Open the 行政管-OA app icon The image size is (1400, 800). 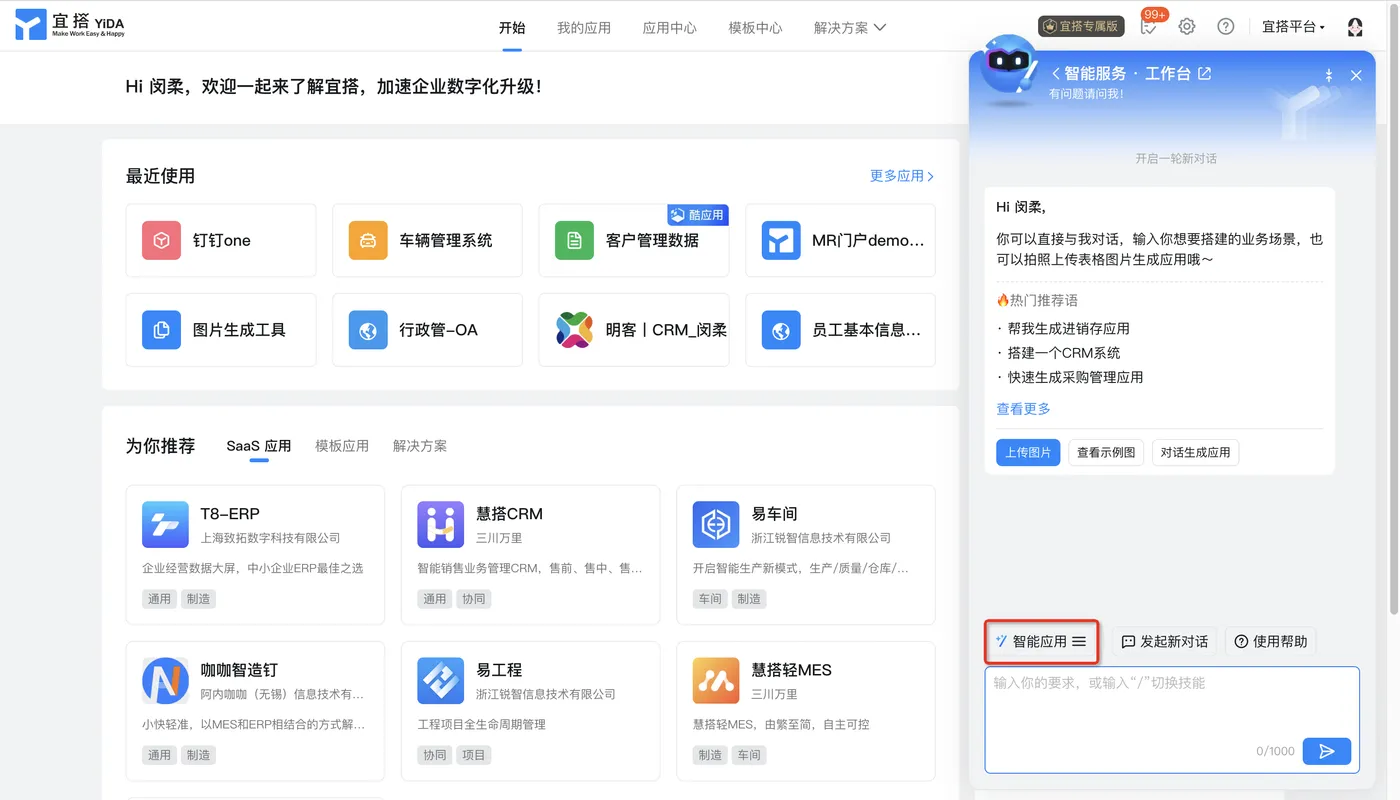(x=368, y=330)
